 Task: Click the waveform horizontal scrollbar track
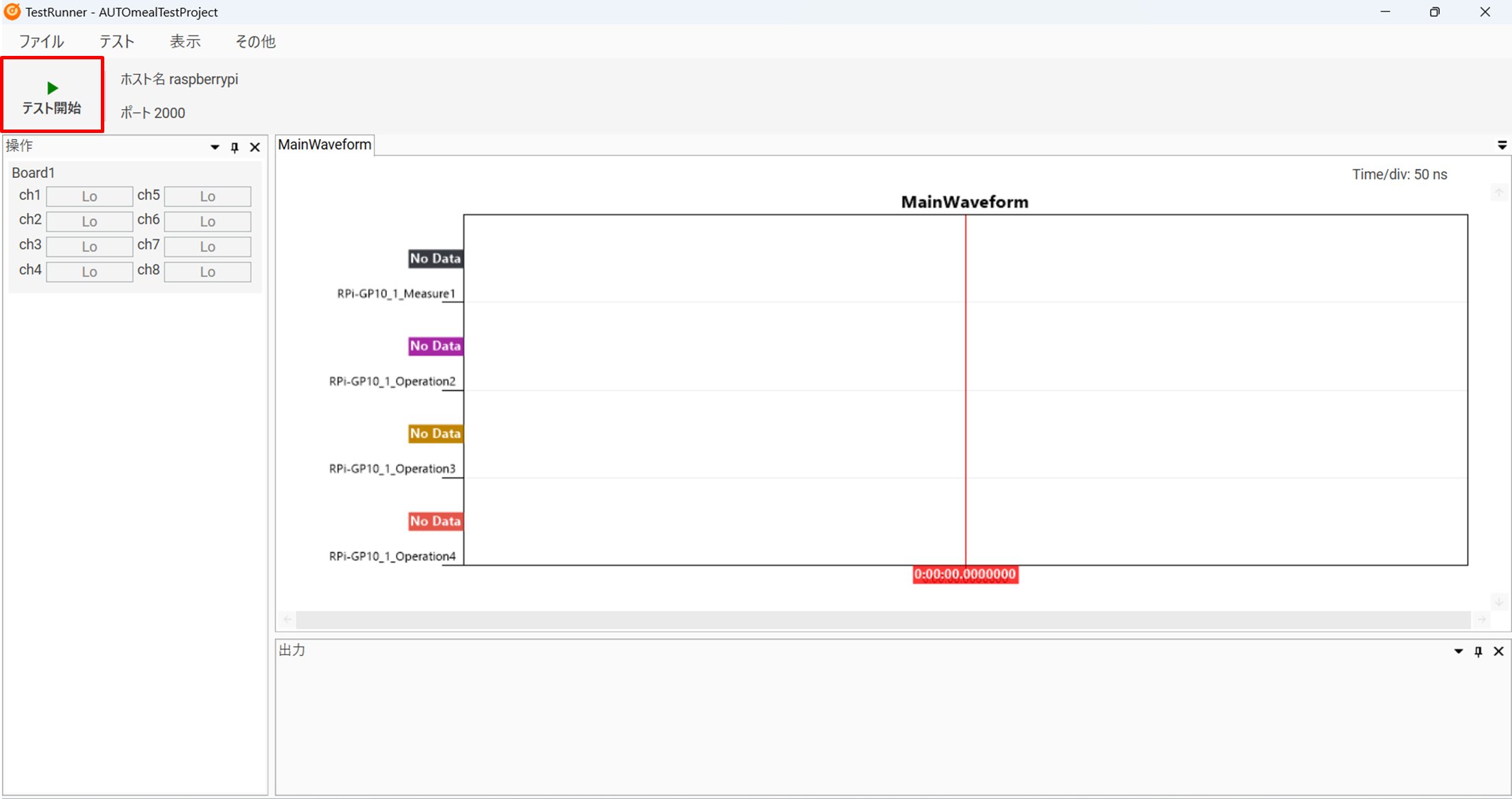click(x=883, y=620)
